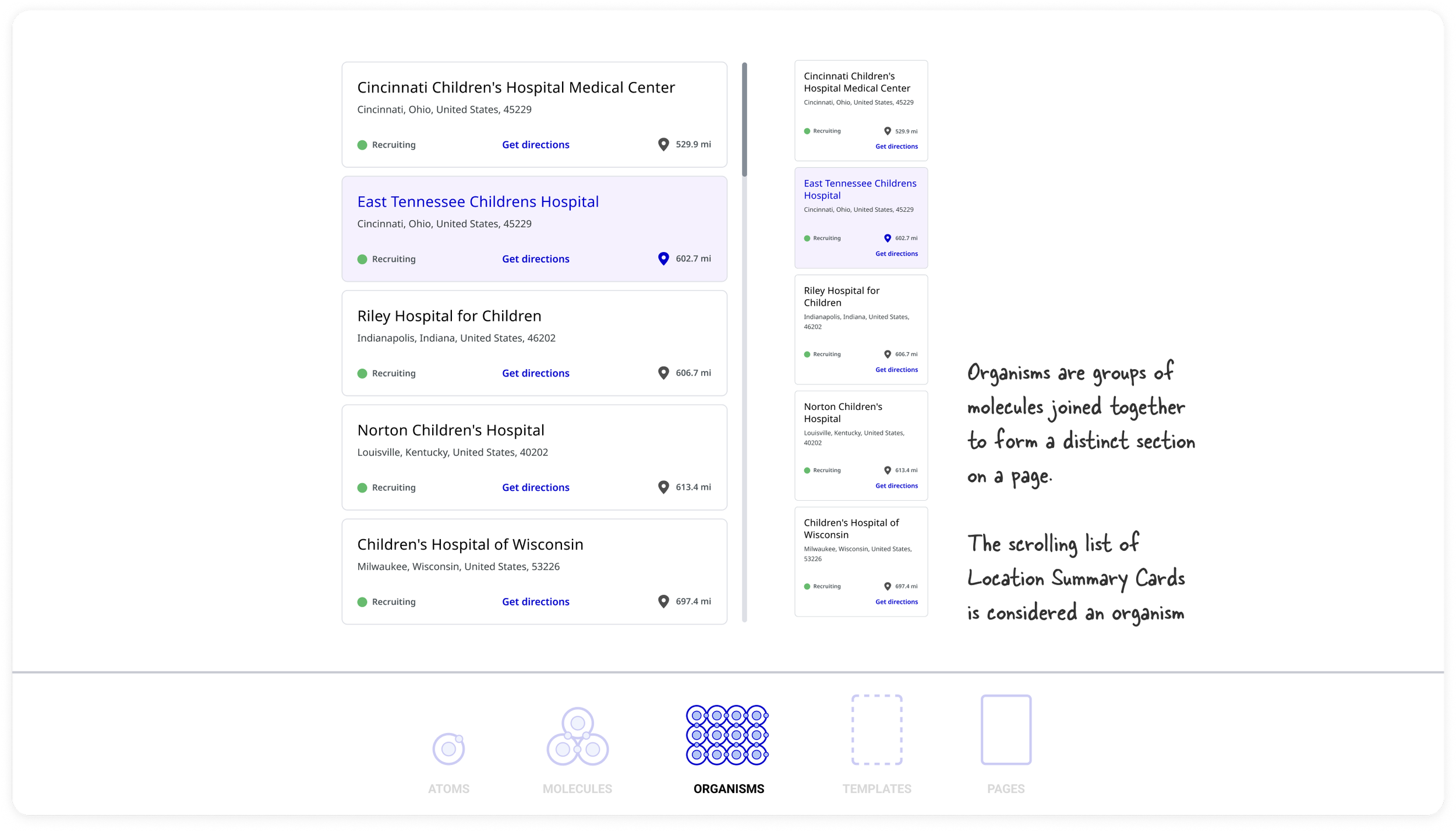Click the Atoms stage icon
This screenshot has width=1456, height=832.
(448, 748)
